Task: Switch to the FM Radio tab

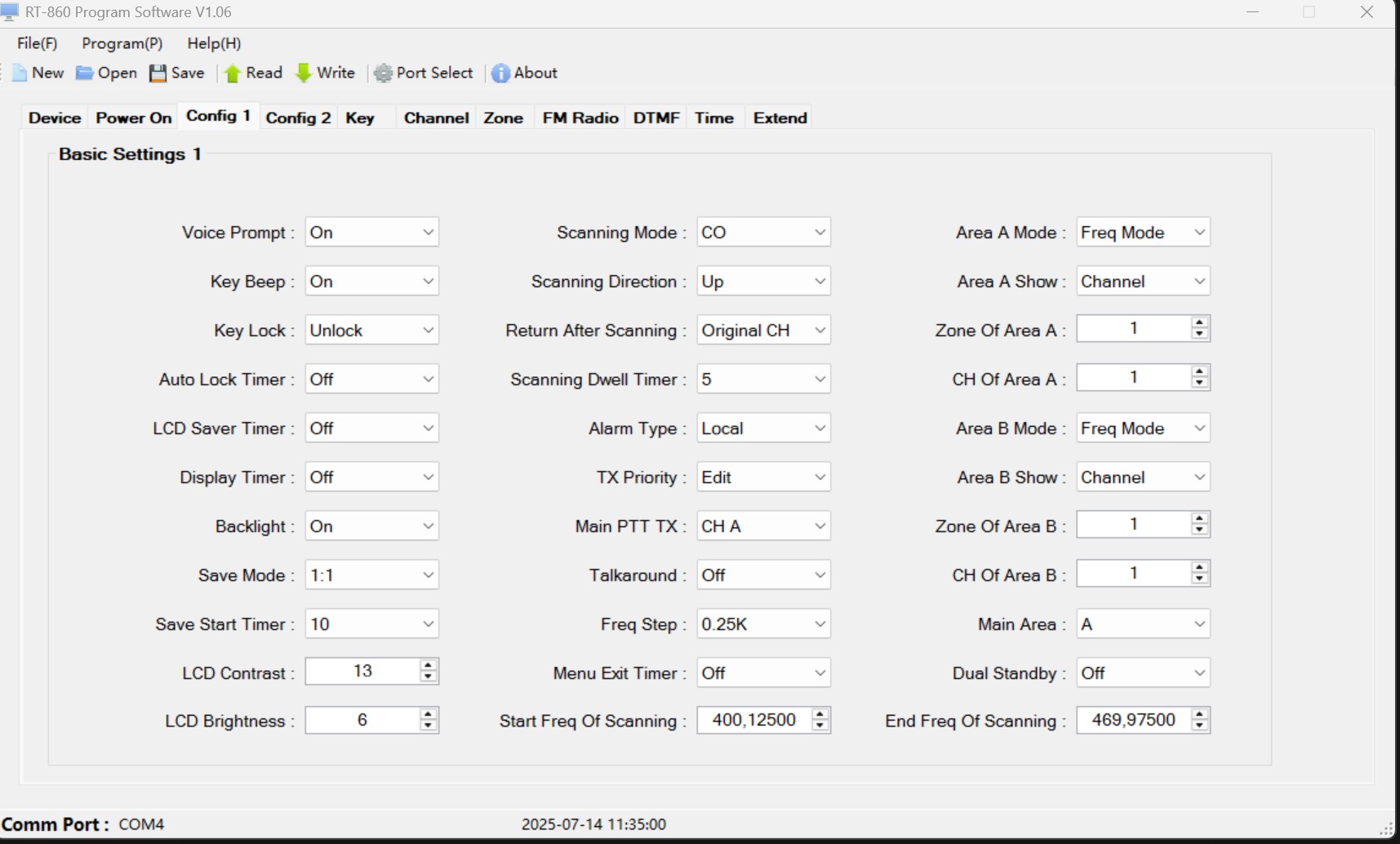Action: click(580, 118)
